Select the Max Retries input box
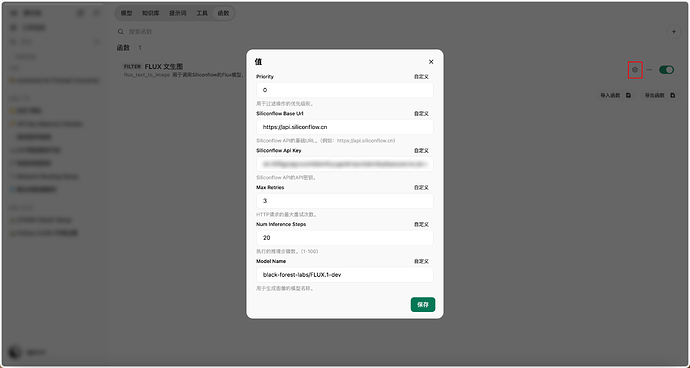 345,201
